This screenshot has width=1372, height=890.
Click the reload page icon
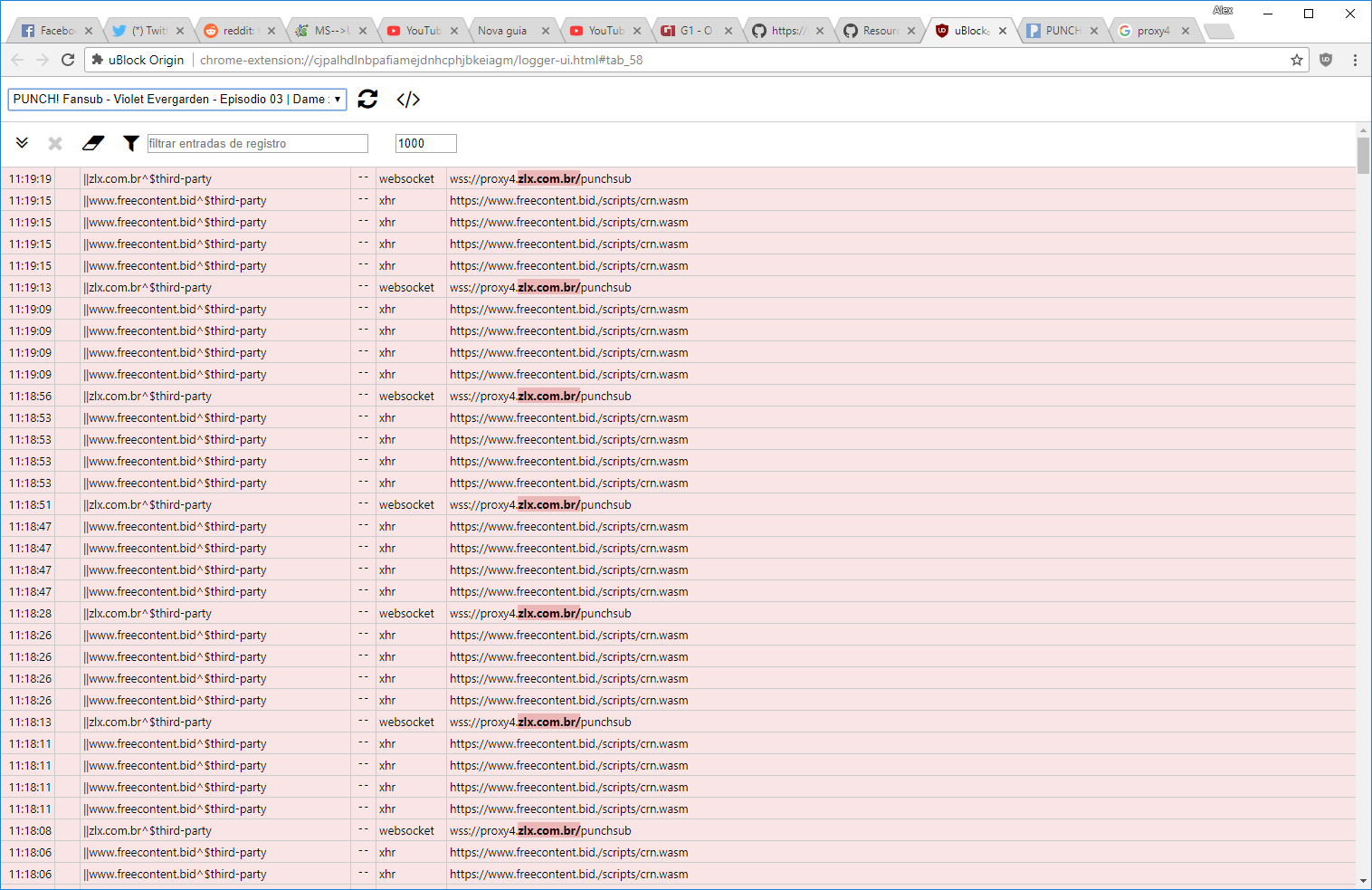tap(367, 100)
